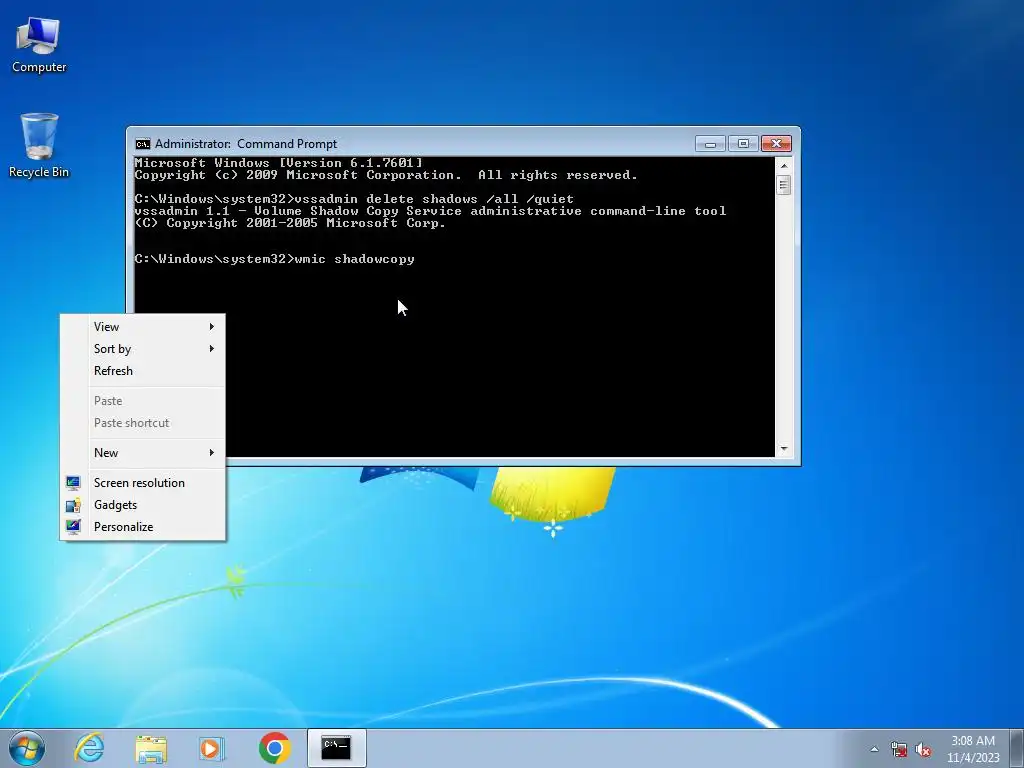Click the Personalize menu icon
The height and width of the screenshot is (768, 1024).
(x=73, y=527)
